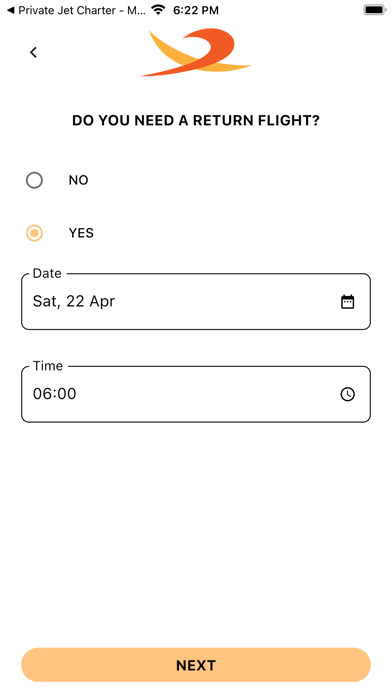Screen dimensions: 392x696
Task: Return to Private Jet Charter previous app
Action: click(x=75, y=10)
